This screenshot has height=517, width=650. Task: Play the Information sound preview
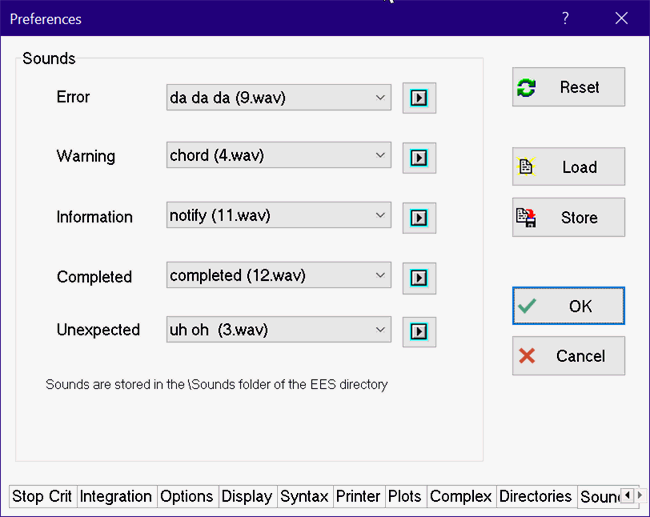point(419,217)
